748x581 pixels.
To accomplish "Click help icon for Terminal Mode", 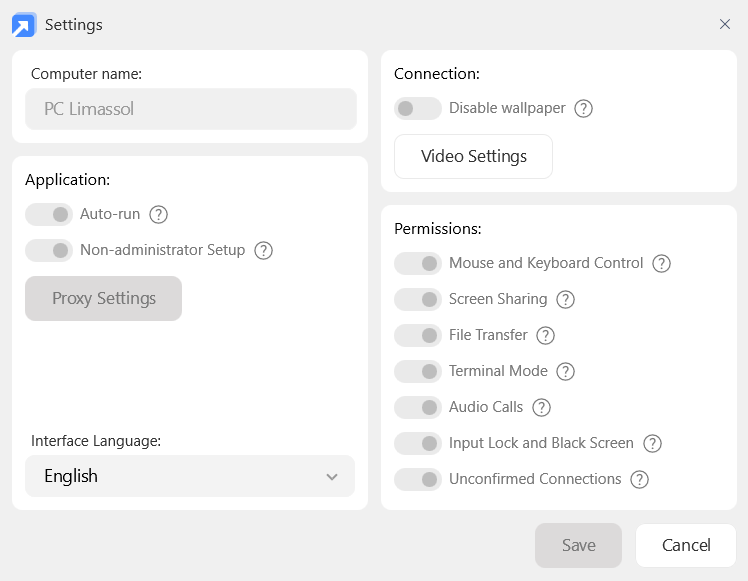I will (x=565, y=371).
